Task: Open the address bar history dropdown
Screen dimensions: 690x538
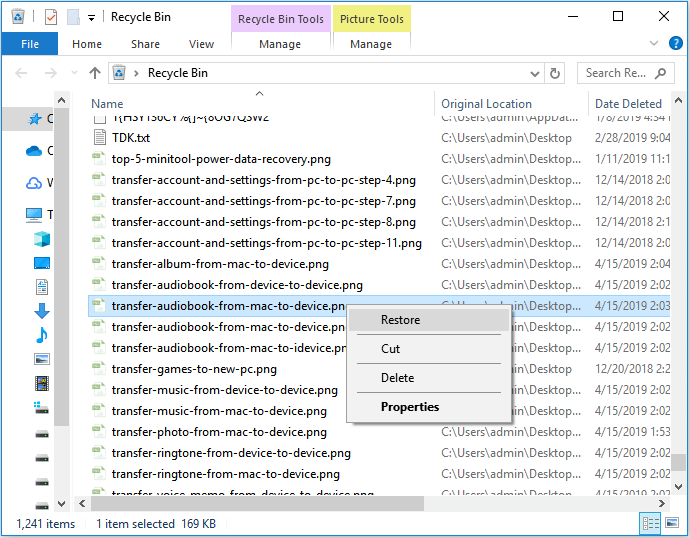Action: click(x=557, y=73)
